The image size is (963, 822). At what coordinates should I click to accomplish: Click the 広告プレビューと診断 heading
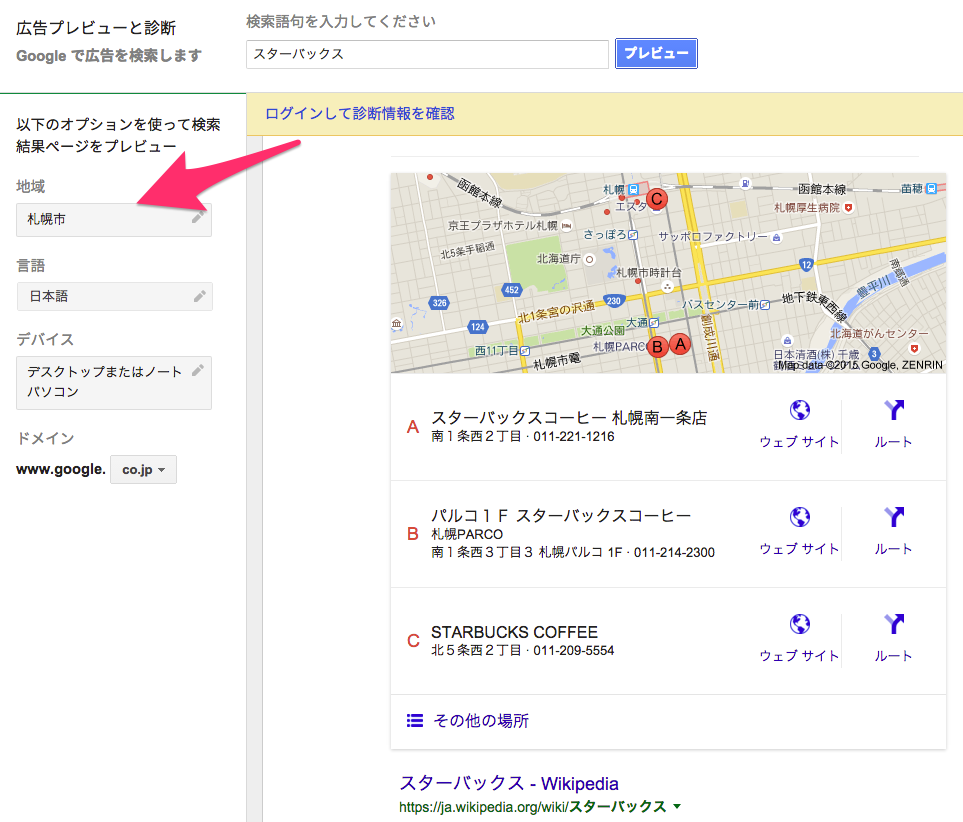(x=96, y=28)
